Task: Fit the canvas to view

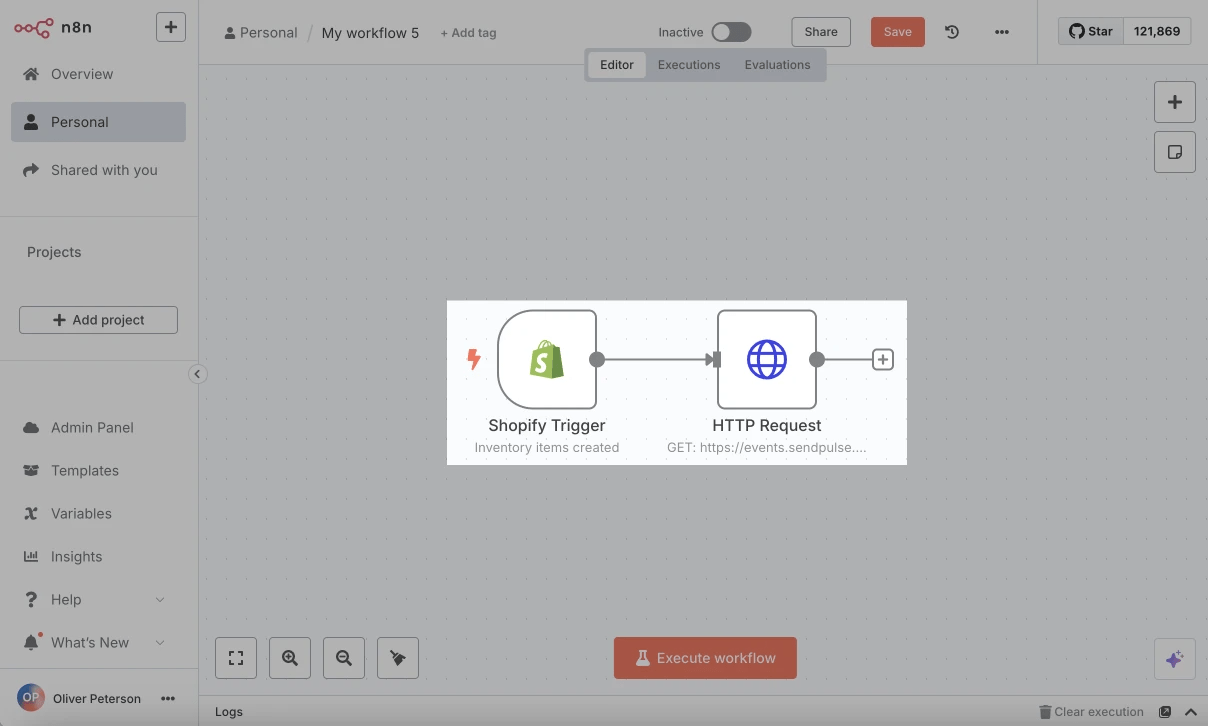Action: pos(236,658)
